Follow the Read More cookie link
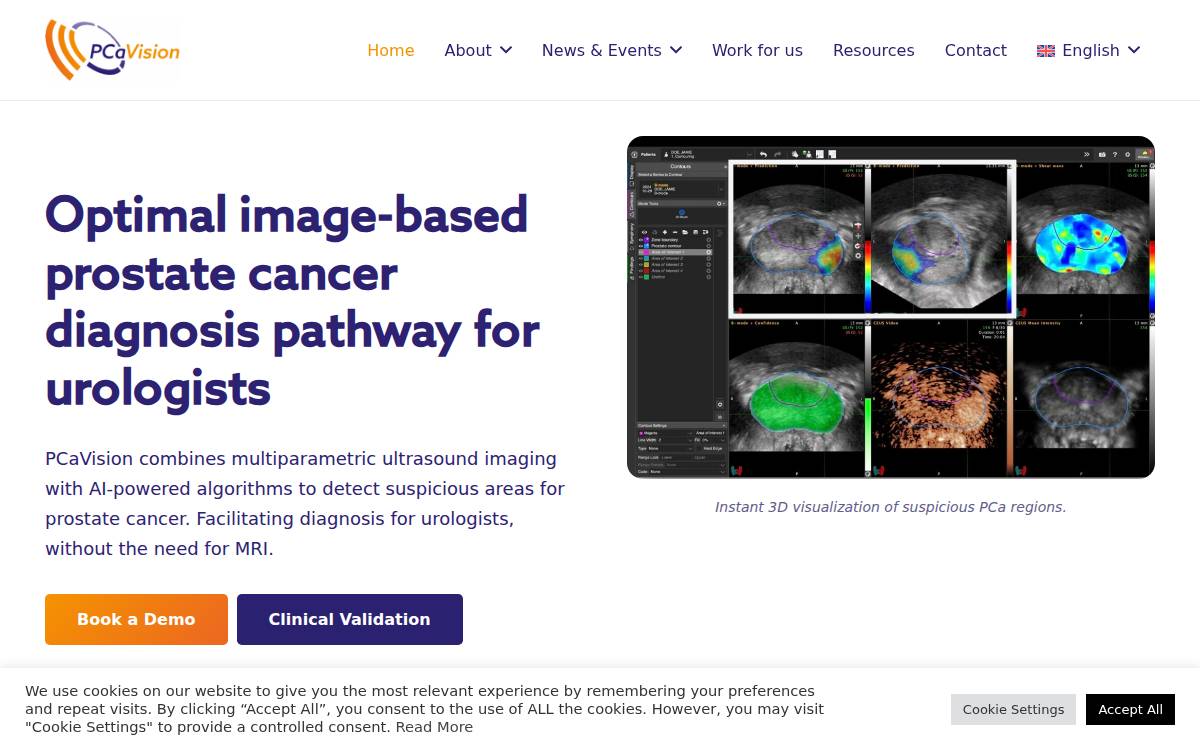Screen dimensions: 1200x750 coord(434,727)
